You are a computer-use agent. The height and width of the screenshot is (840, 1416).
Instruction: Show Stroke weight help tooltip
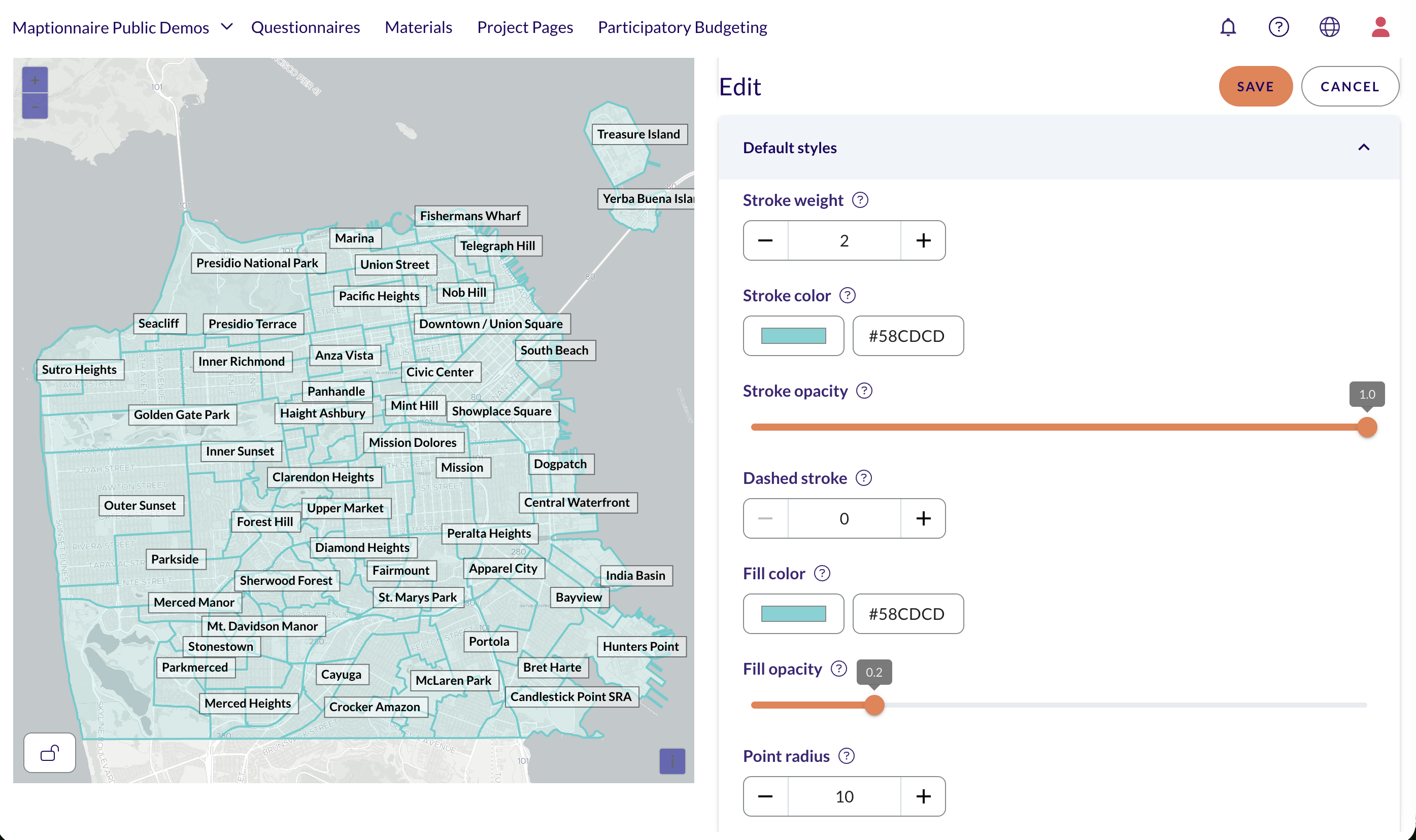point(860,200)
